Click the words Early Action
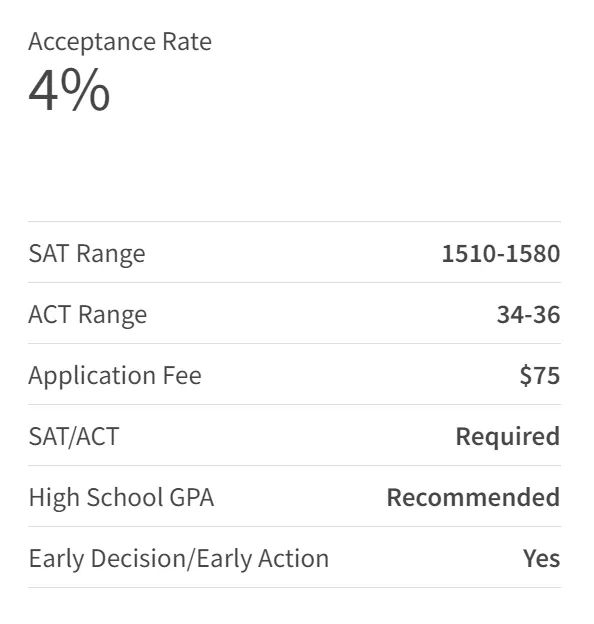The width and height of the screenshot is (594, 624). click(263, 559)
